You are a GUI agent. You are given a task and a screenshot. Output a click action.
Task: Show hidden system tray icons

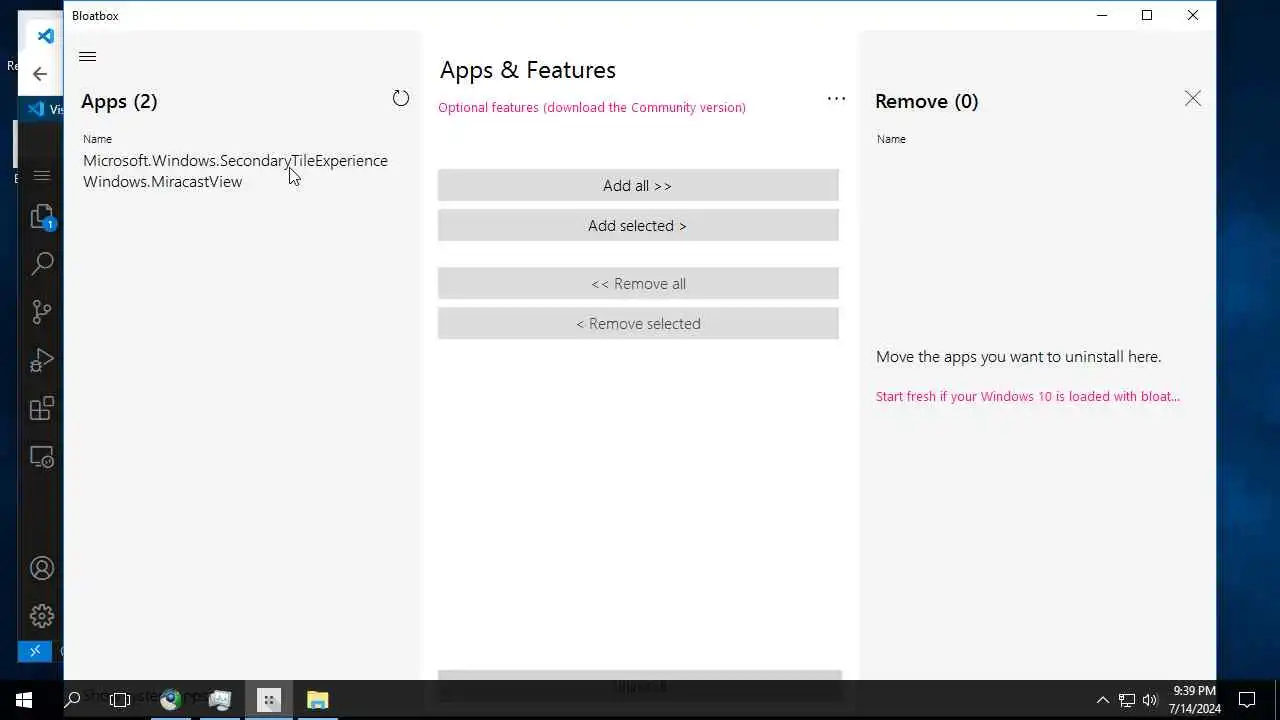click(1103, 700)
